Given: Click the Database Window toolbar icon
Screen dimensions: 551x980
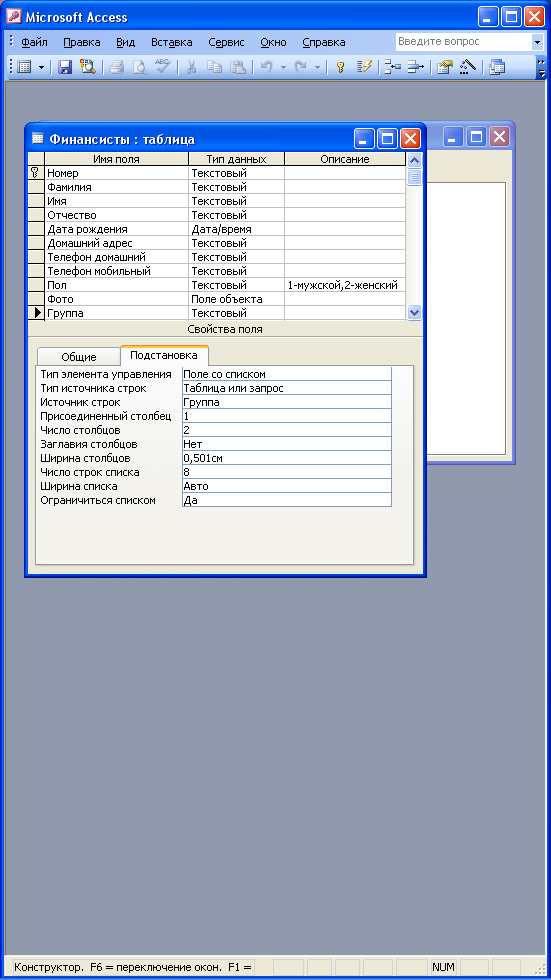Looking at the screenshot, I should (497, 67).
